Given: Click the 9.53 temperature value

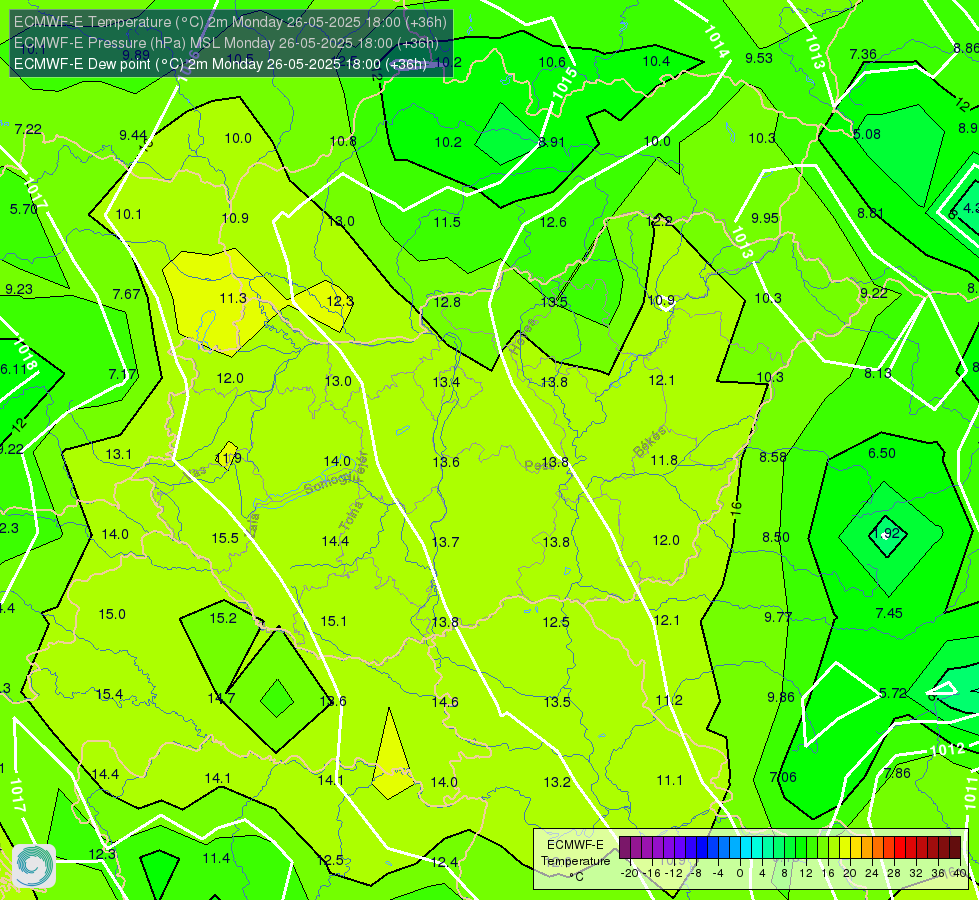Looking at the screenshot, I should pyautogui.click(x=759, y=58).
